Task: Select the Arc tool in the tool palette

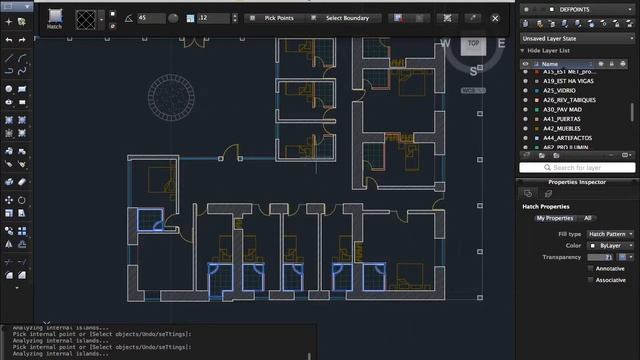Action: tap(22, 58)
